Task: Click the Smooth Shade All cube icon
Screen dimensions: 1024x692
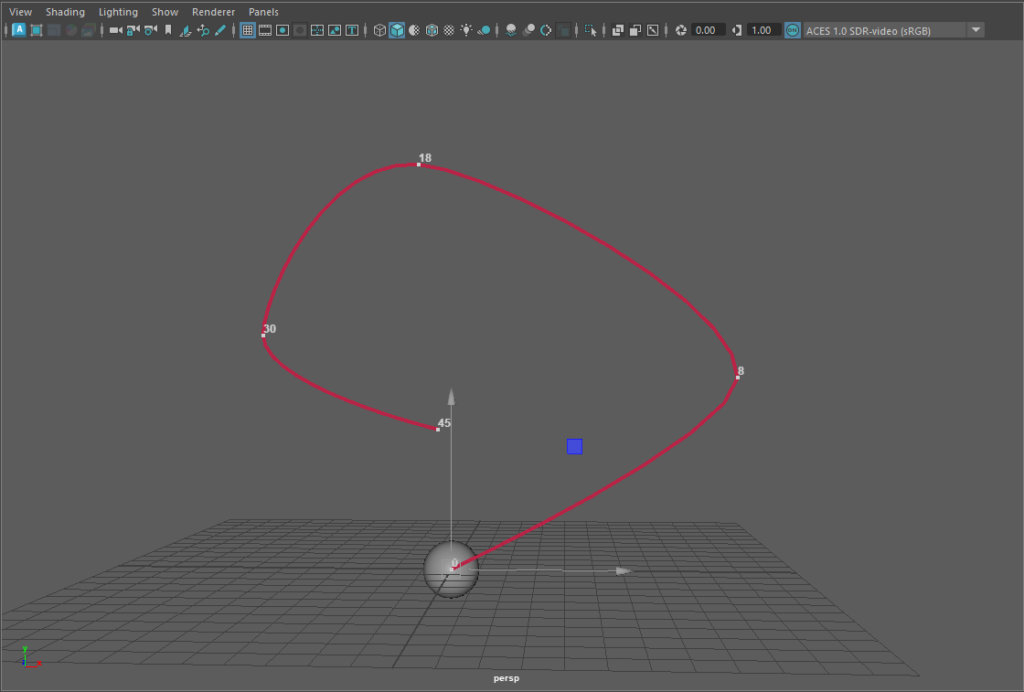Action: tap(397, 30)
